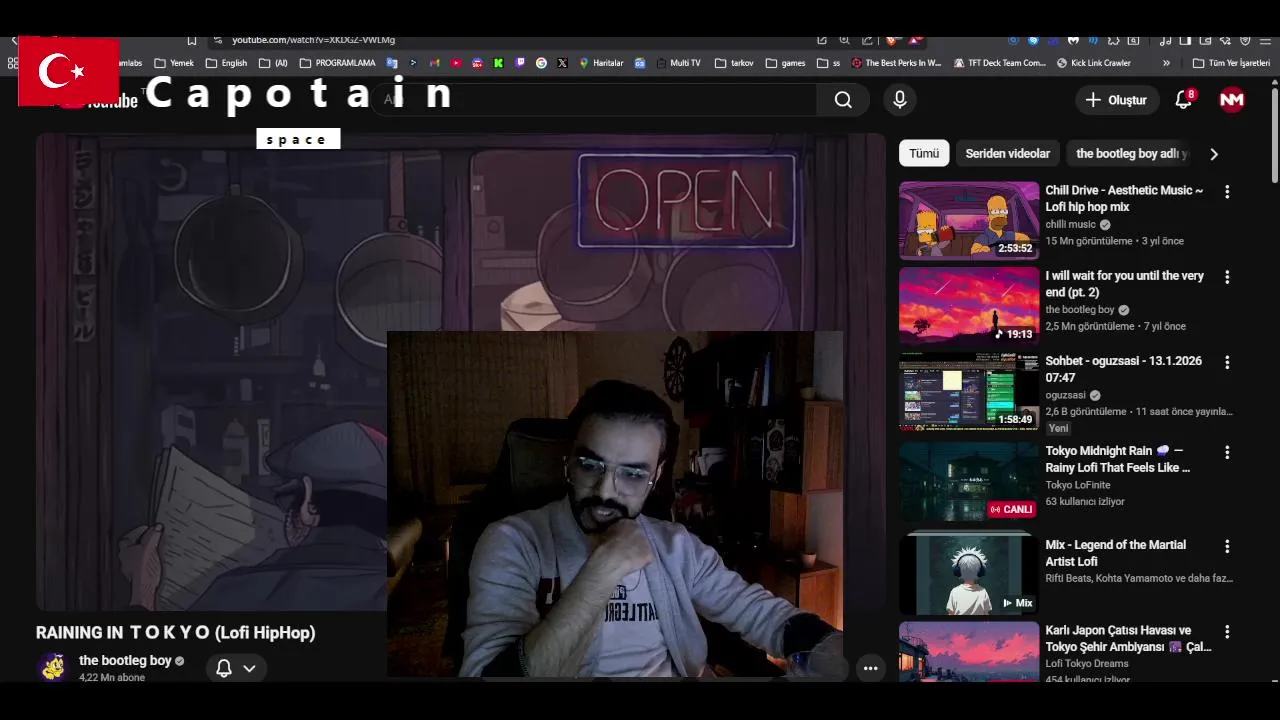Open The Best Perks In W... bookmark

click(896, 63)
